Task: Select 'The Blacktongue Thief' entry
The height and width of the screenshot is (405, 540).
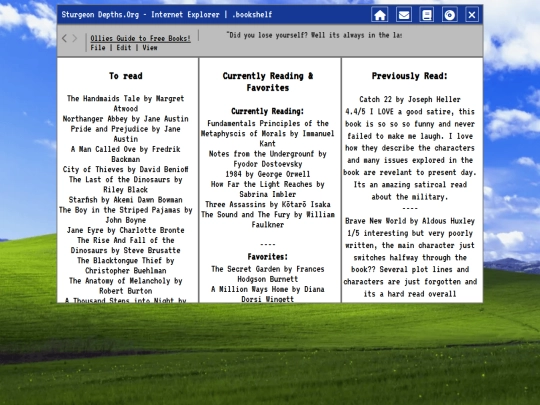Action: point(126,266)
